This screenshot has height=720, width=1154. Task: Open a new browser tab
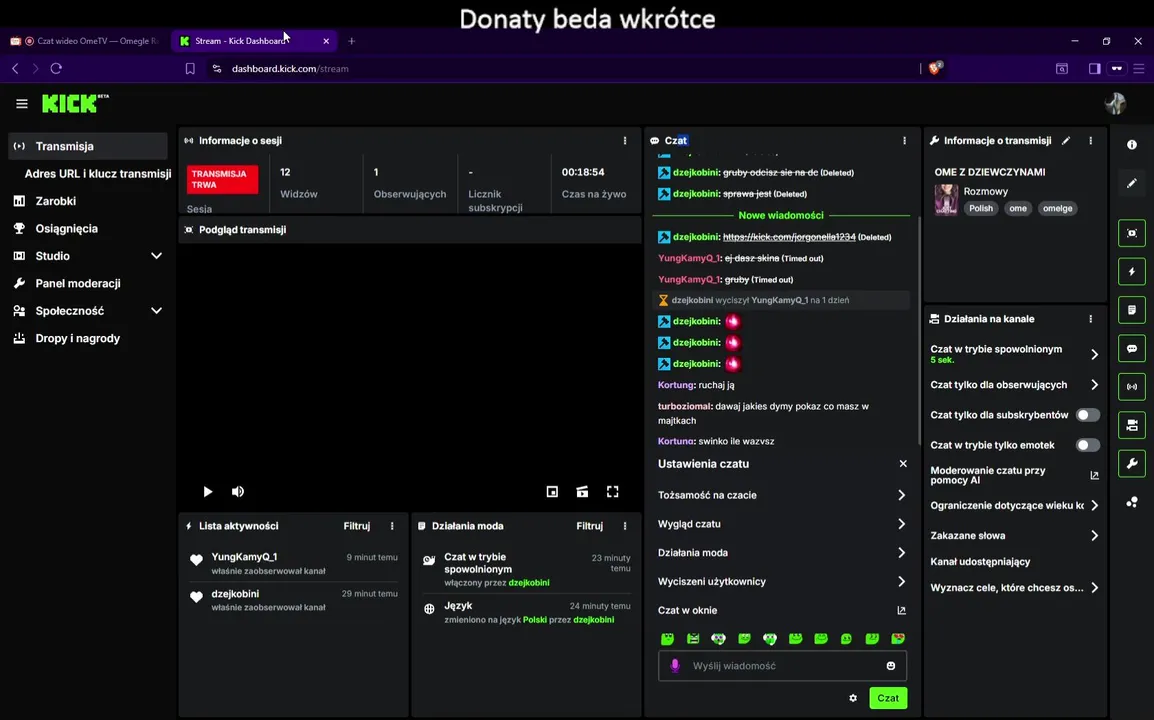pos(351,41)
